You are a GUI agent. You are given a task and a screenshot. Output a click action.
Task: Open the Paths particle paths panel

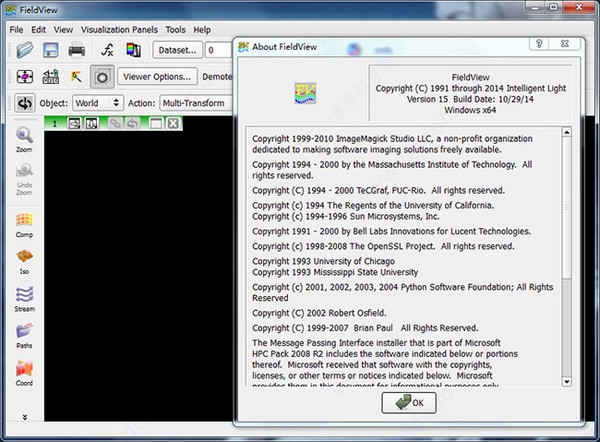tap(24, 335)
